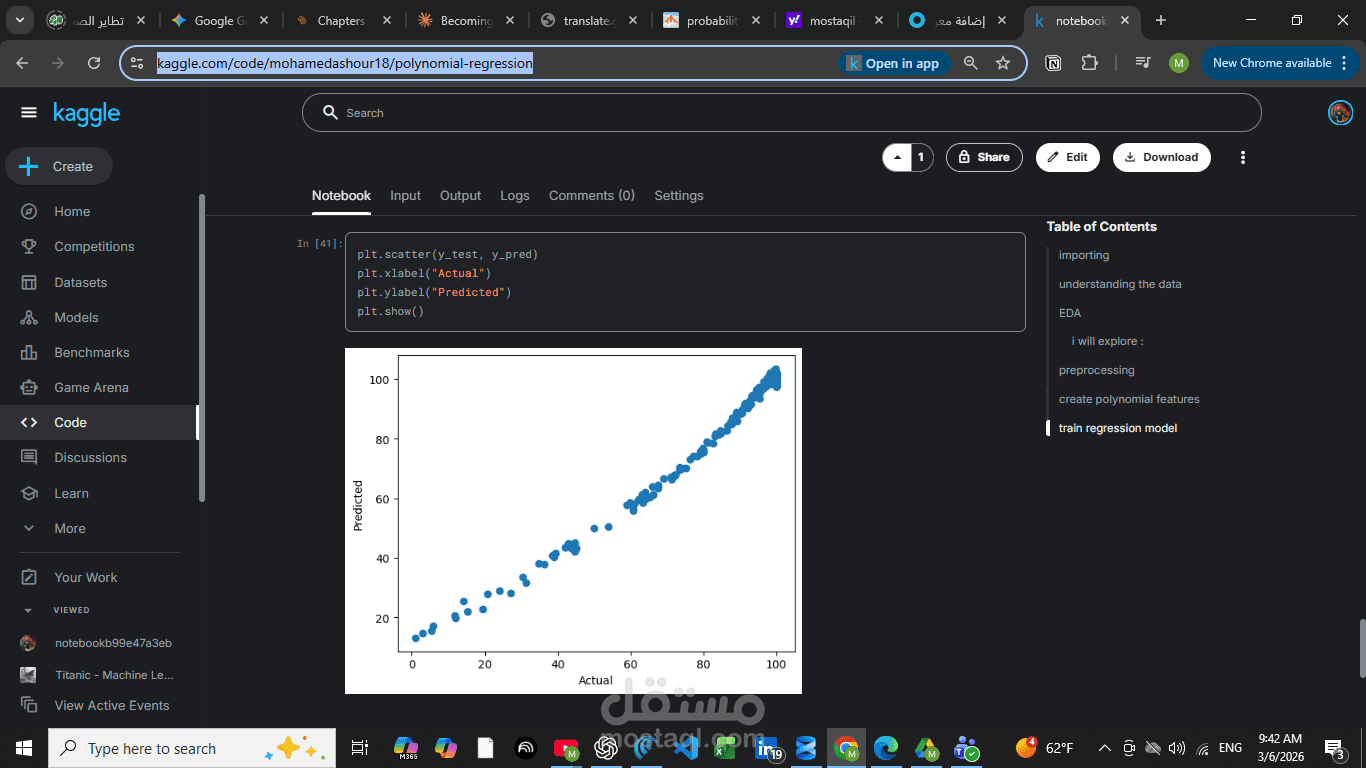Click the Kaggle logo
This screenshot has height=768, width=1366.
pyautogui.click(x=87, y=113)
